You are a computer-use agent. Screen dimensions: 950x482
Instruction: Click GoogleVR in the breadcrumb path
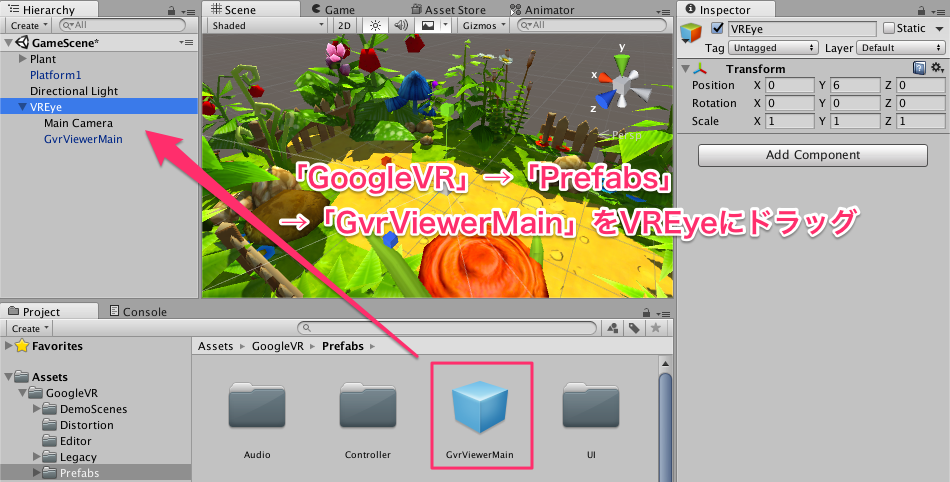coord(277,346)
